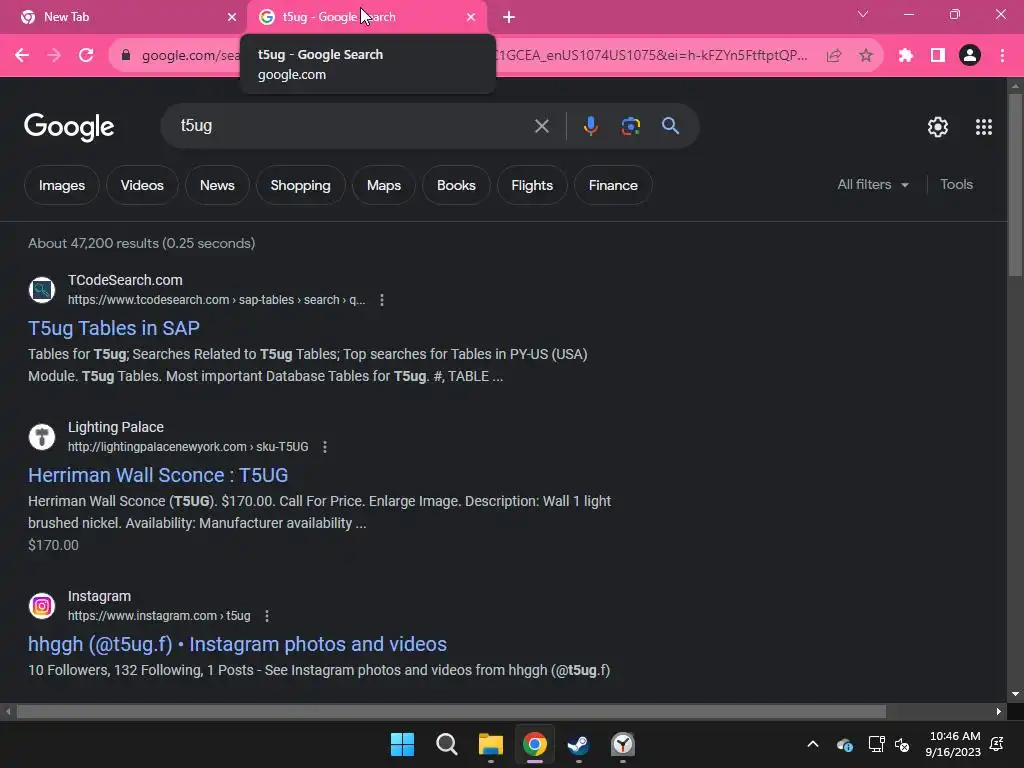
Task: Open the Herriman Wall Sconce : T5UG link
Action: point(158,475)
